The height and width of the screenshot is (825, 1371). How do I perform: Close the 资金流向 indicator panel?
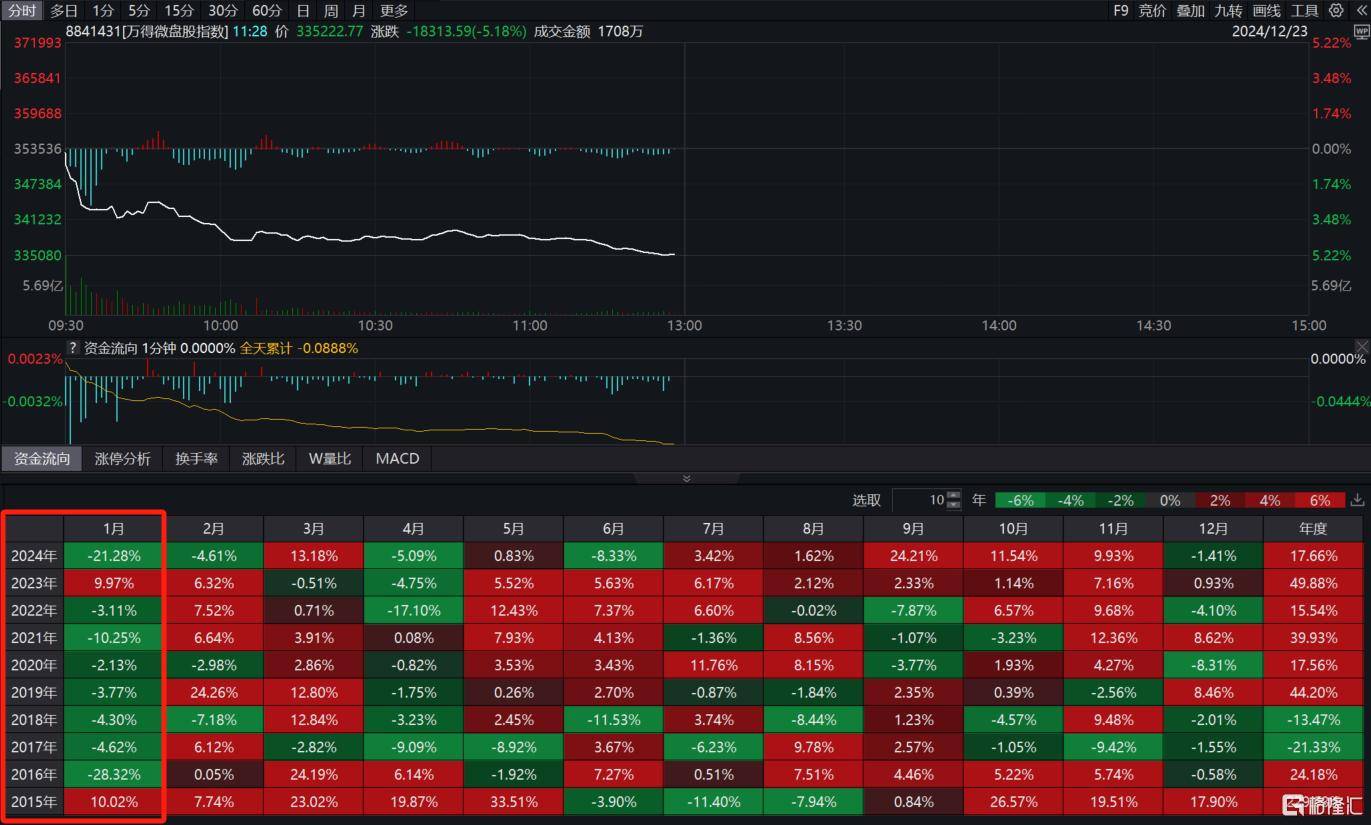(1361, 347)
